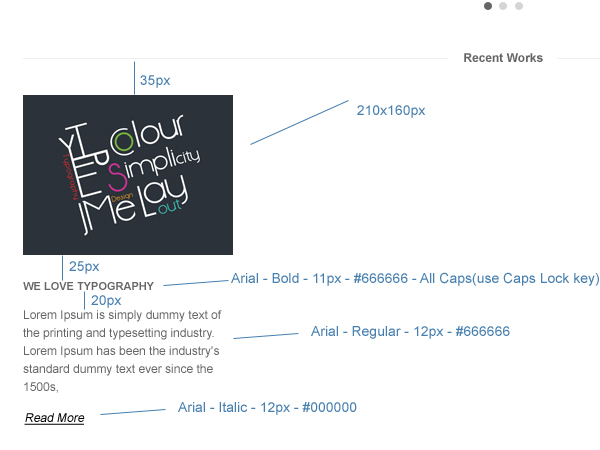
Task: Select the first dark carousel dot
Action: coord(488,6)
